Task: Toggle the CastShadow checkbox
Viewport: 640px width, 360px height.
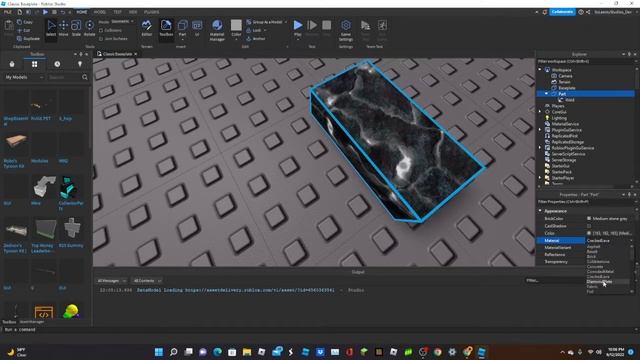Action: [589, 226]
